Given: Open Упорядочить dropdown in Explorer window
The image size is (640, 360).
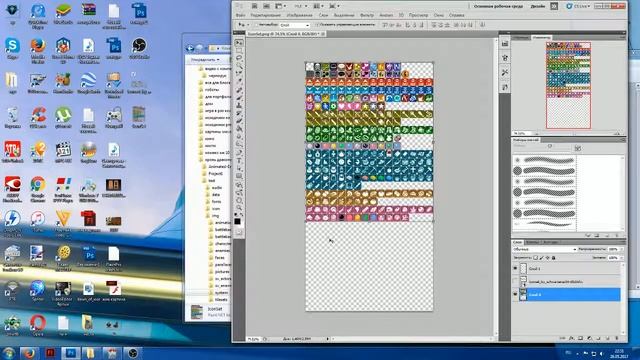Looking at the screenshot, I should [x=205, y=60].
